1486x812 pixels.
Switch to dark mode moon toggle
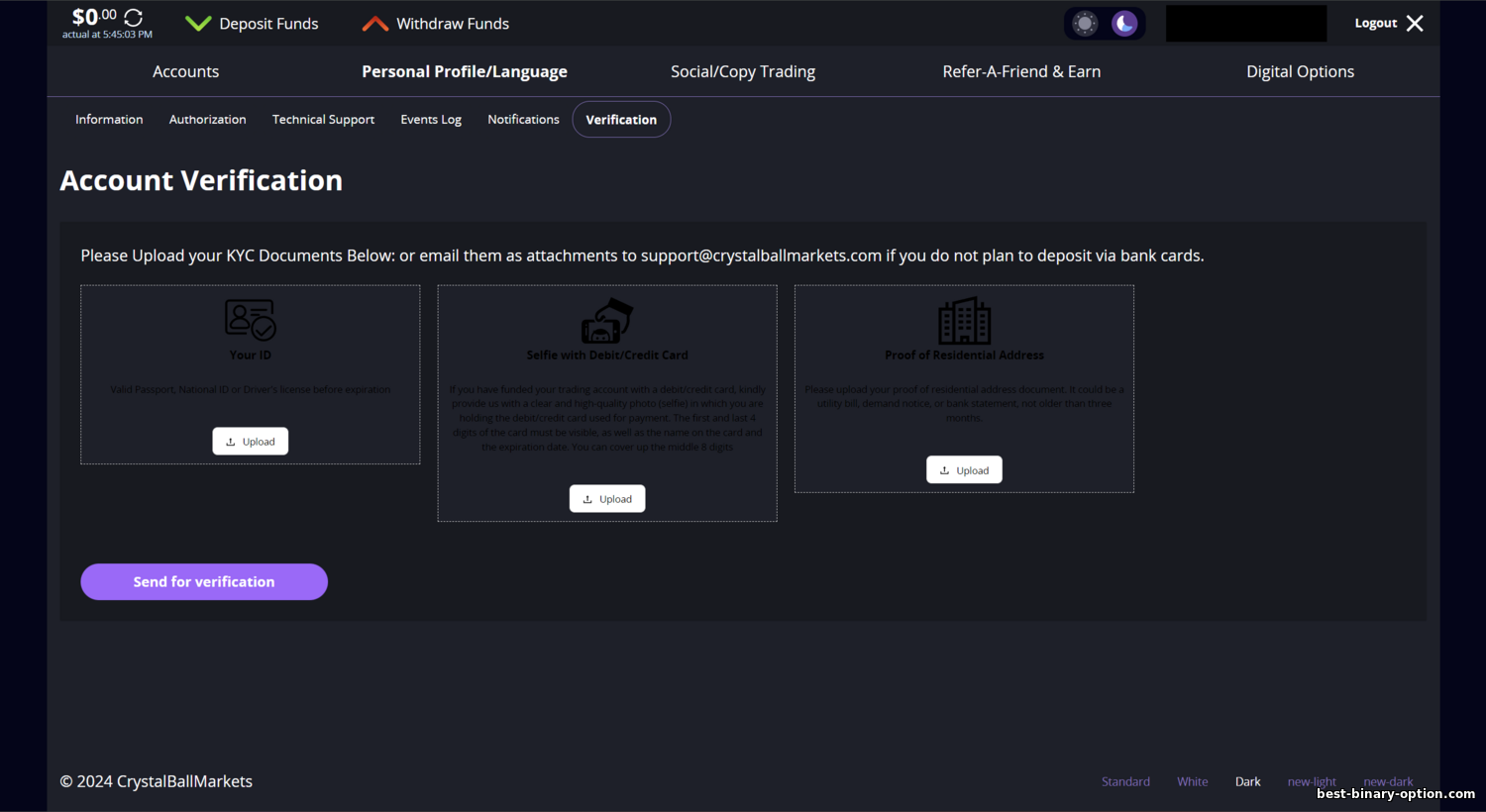(1124, 24)
